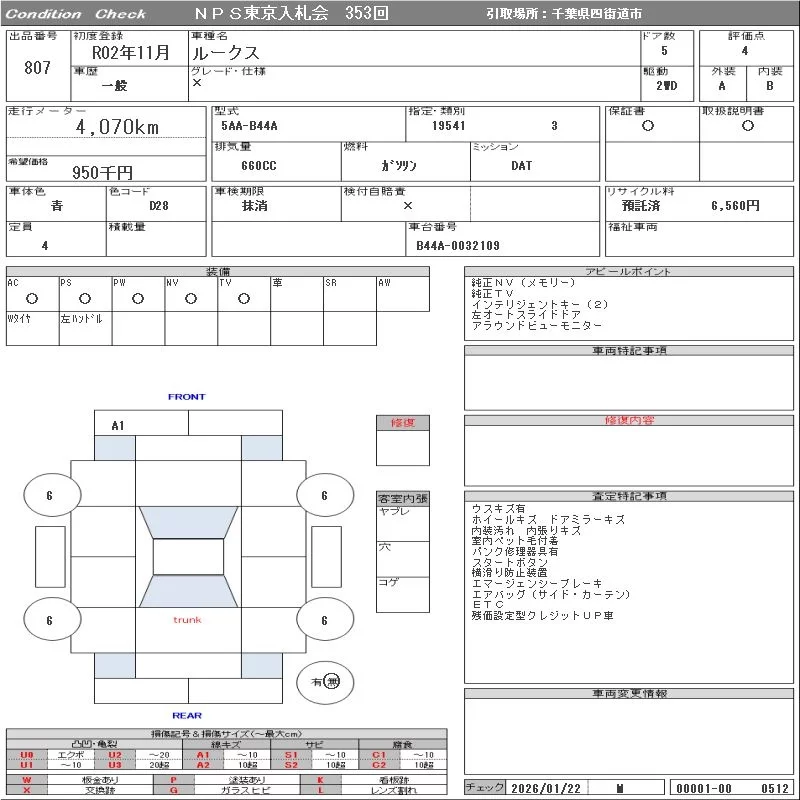Toggle the TV equipment circle mark
Image resolution: width=800 pixels, height=800 pixels.
tap(243, 298)
